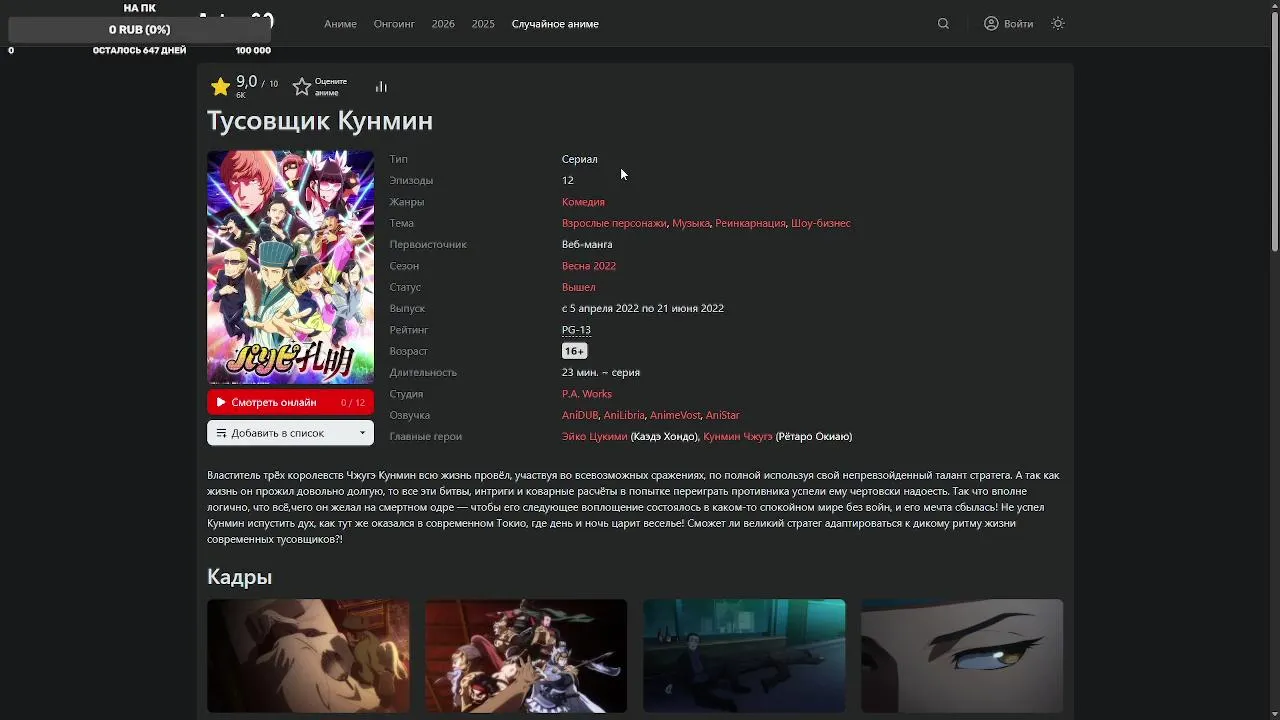This screenshot has width=1280, height=720.
Task: Click the 23 мин. ~ серия duration text
Action: click(601, 372)
